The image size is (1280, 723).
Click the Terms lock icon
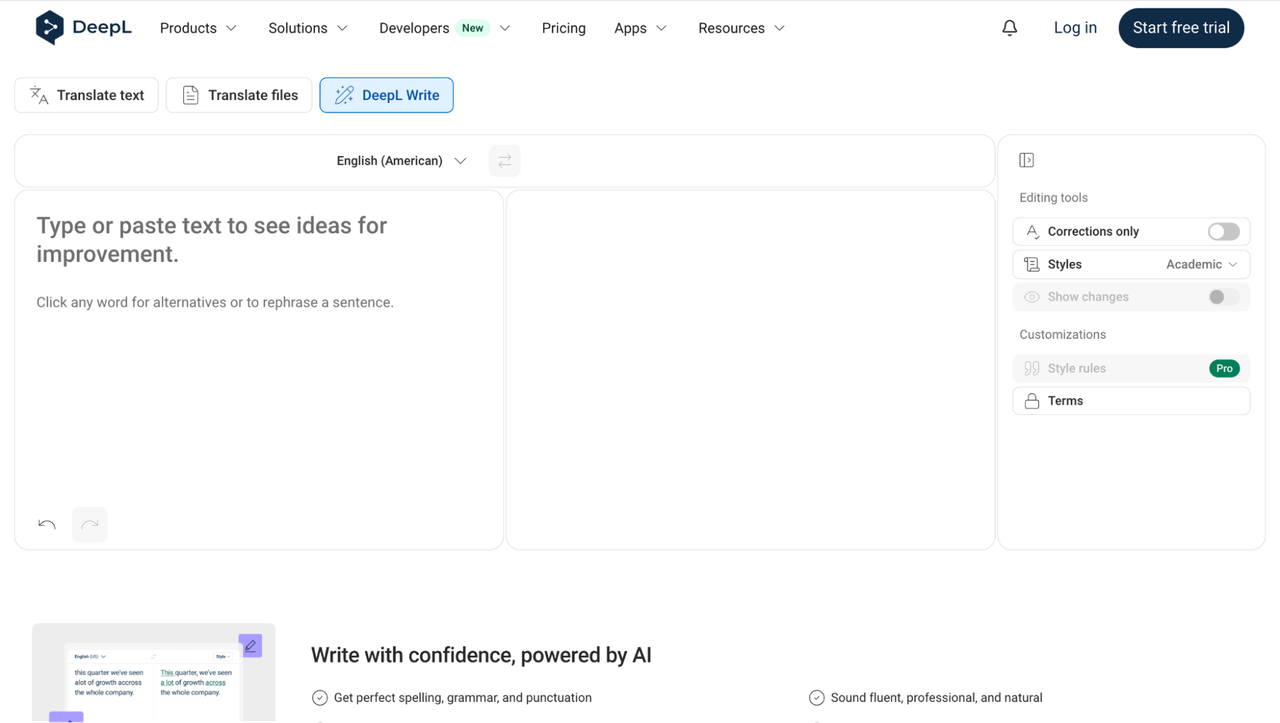pyautogui.click(x=1032, y=401)
